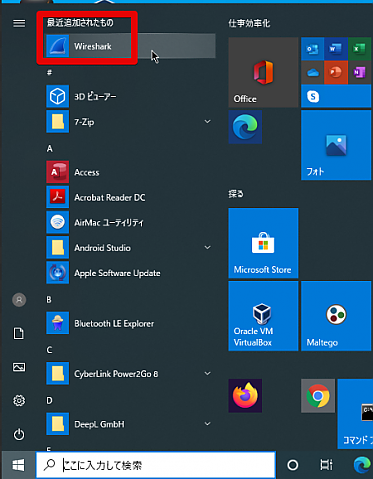Open OneNote small tile
373x479 pixels.
(x=360, y=72)
